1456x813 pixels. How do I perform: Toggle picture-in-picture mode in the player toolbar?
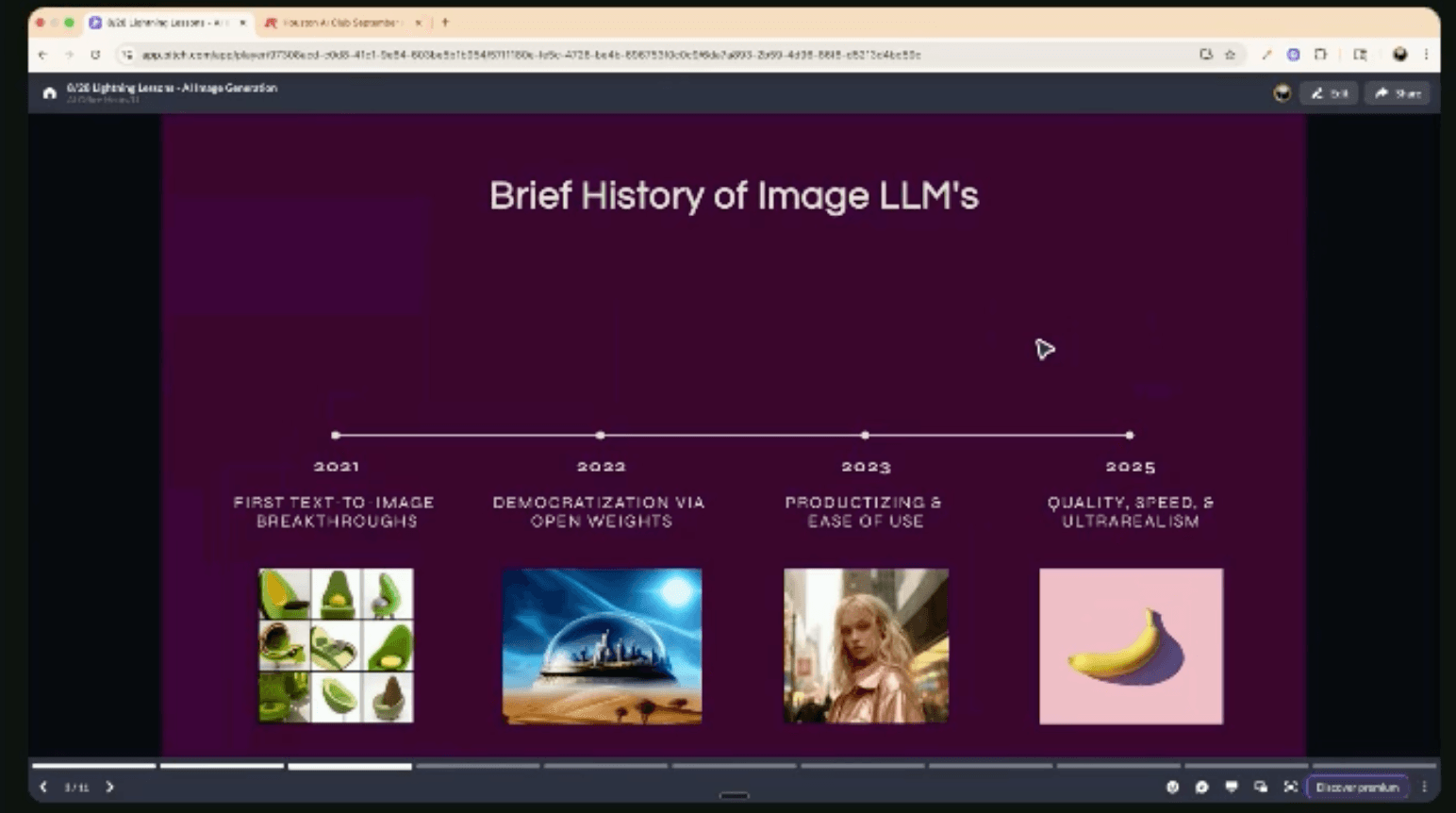click(x=1259, y=786)
